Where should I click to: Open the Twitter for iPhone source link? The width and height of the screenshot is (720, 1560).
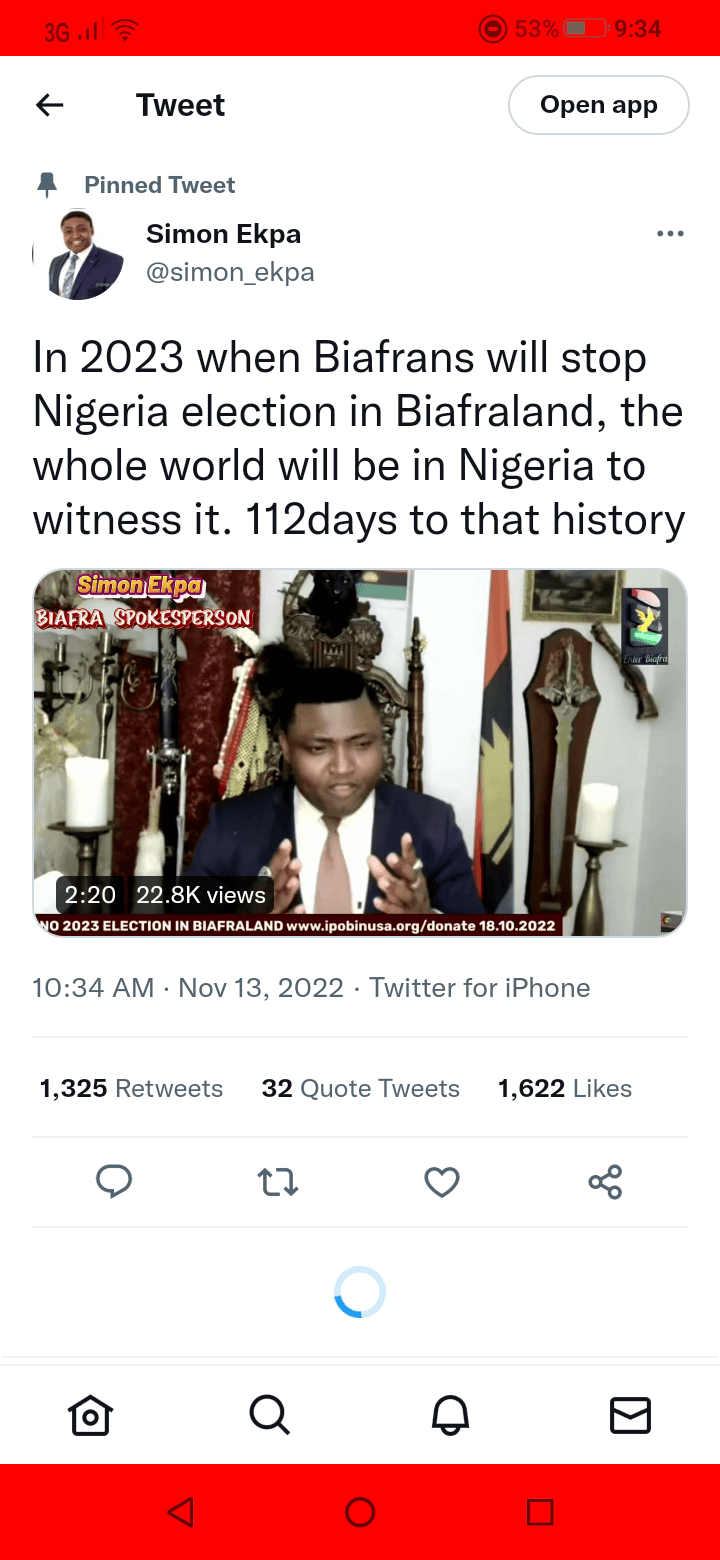pos(480,988)
